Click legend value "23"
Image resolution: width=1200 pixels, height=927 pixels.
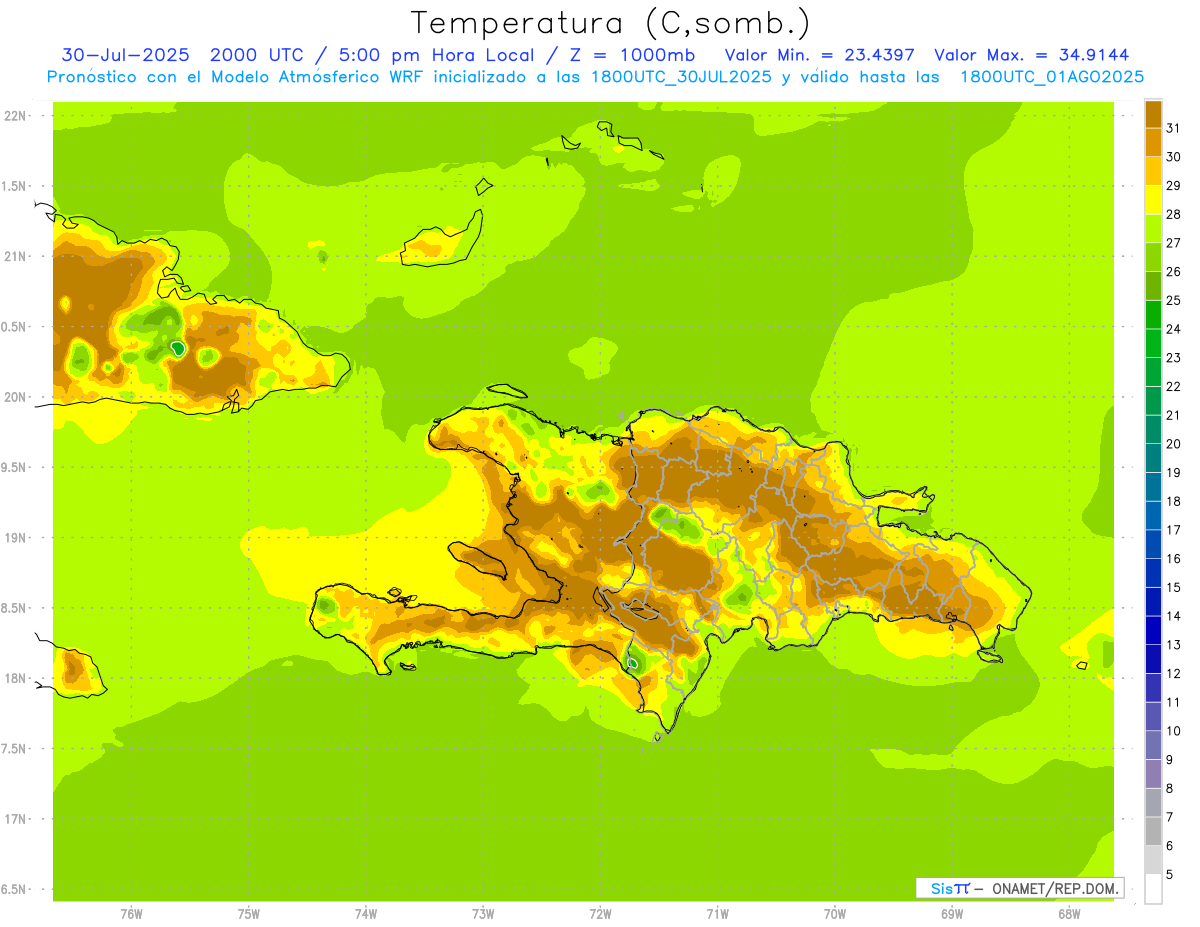[x=1173, y=358]
